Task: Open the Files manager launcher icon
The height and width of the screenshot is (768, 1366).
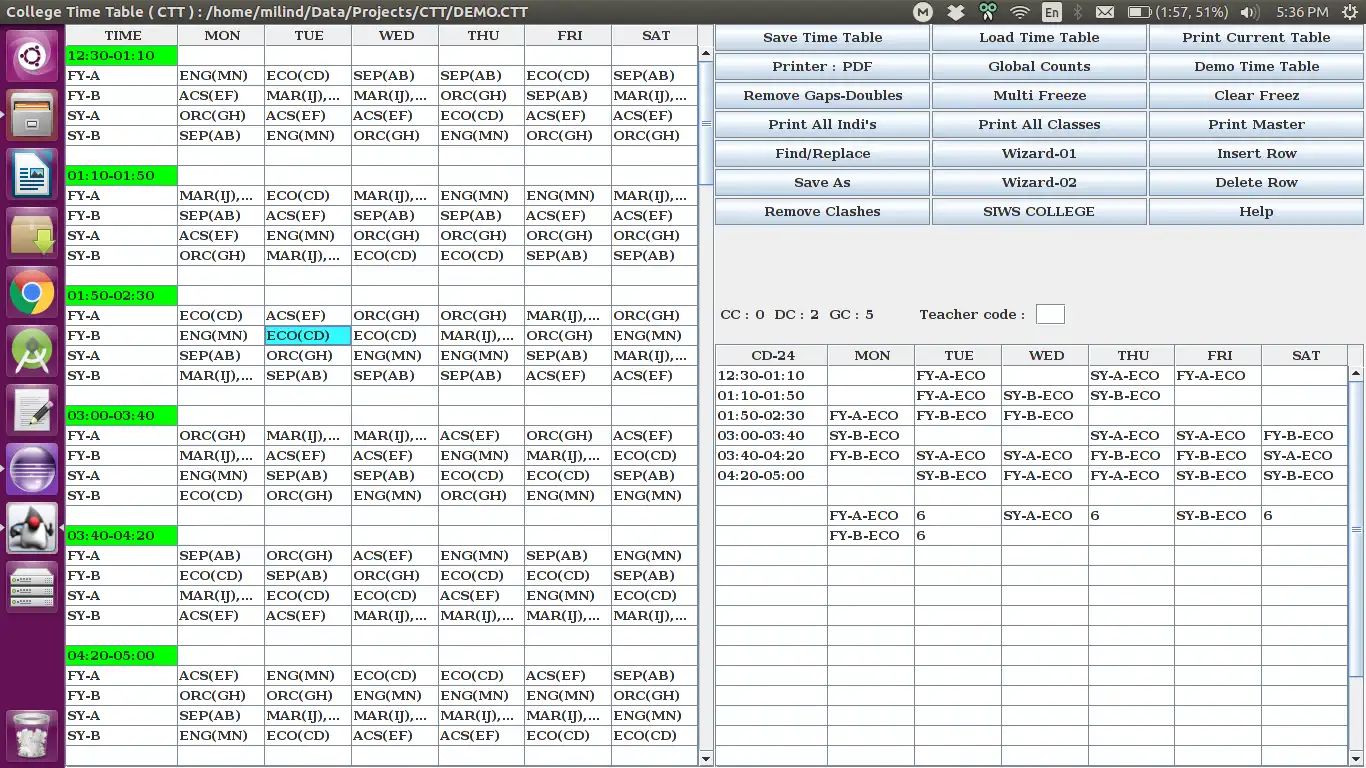Action: [x=32, y=116]
